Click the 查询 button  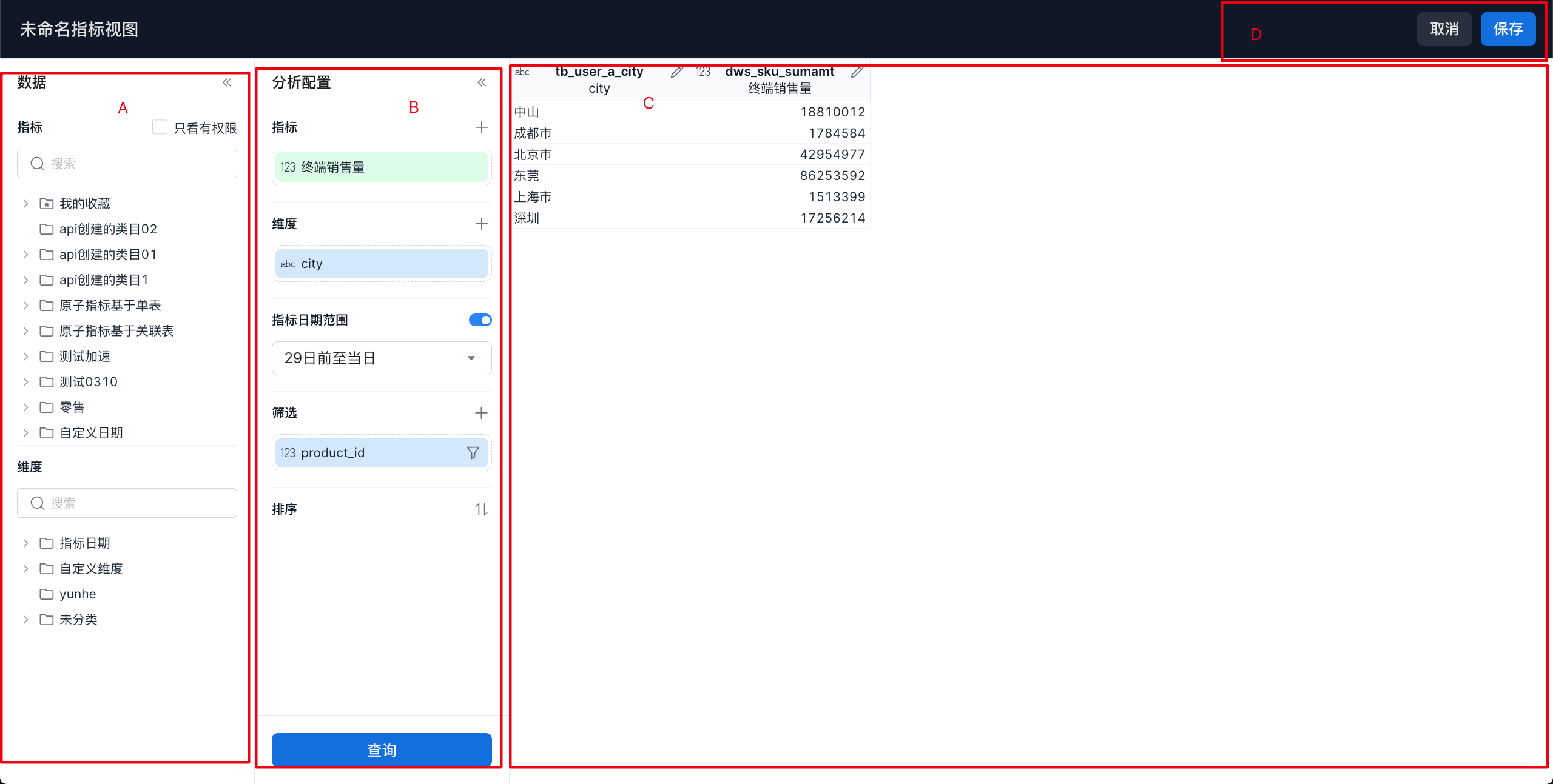click(381, 750)
